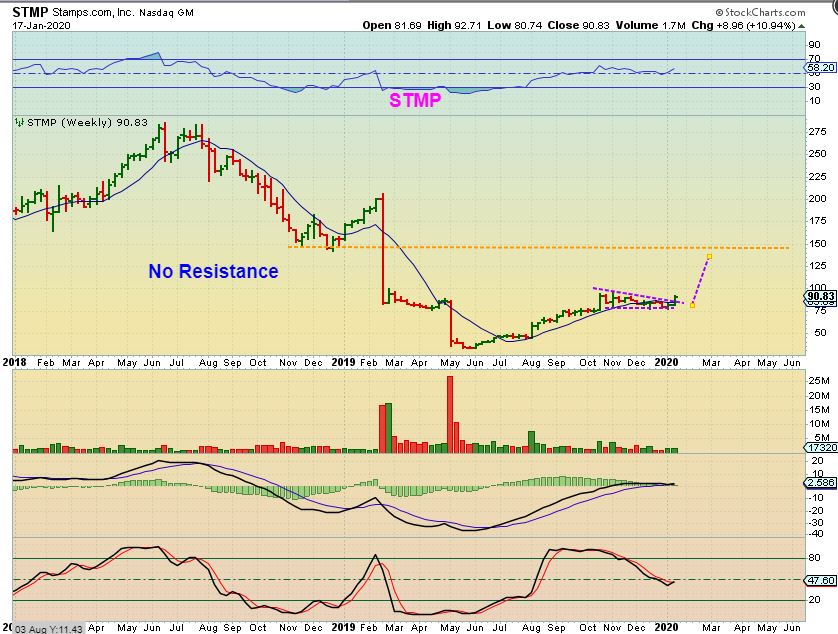The image size is (838, 634).
Task: Click the 175 price axis label
Action: tap(817, 221)
